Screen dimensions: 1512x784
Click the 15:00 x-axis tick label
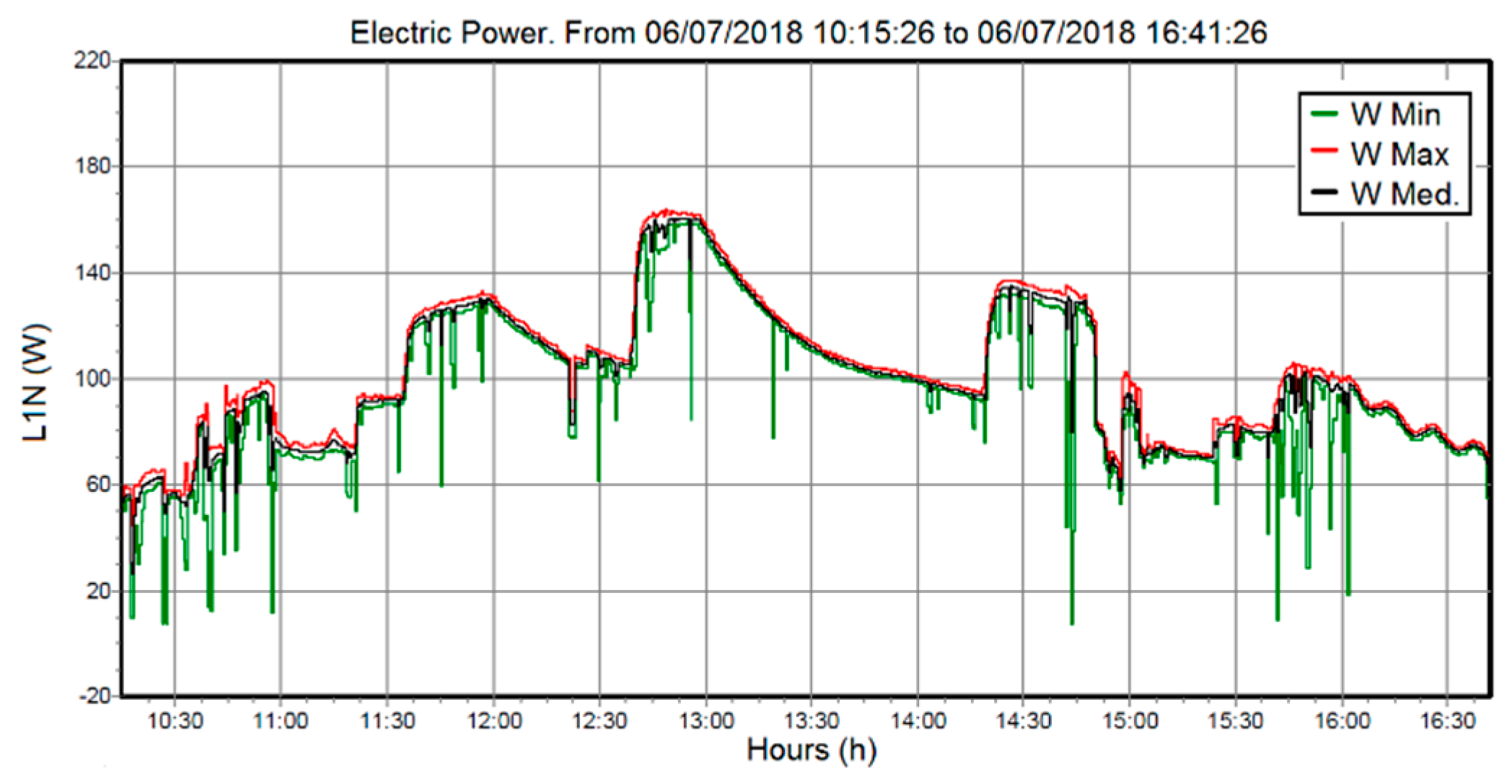(1129, 721)
